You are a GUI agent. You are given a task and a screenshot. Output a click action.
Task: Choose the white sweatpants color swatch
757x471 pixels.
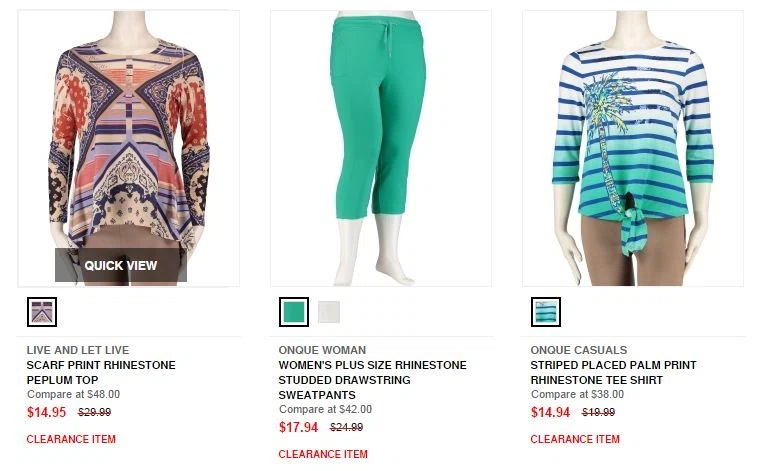[x=329, y=312]
